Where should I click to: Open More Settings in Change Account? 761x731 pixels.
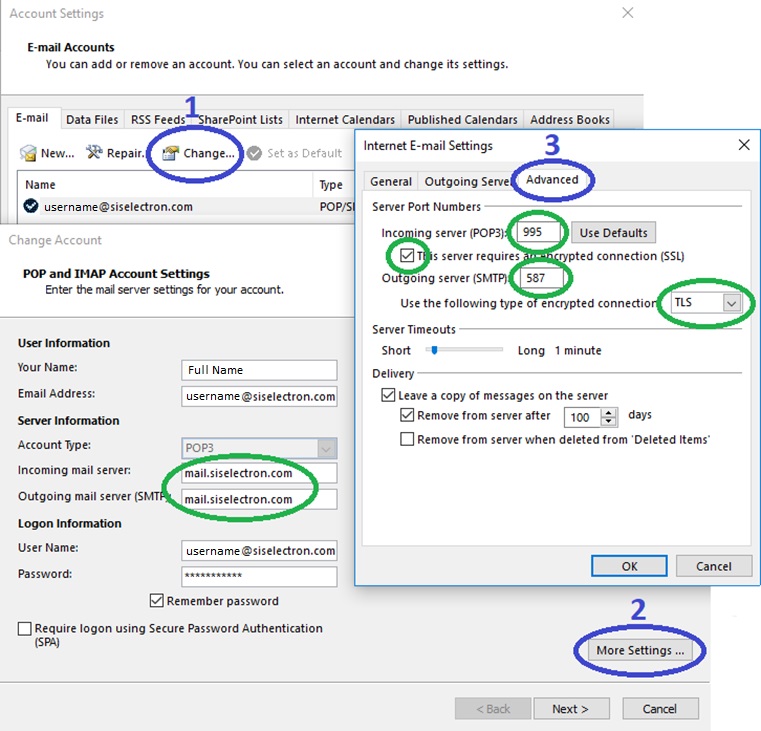point(640,650)
